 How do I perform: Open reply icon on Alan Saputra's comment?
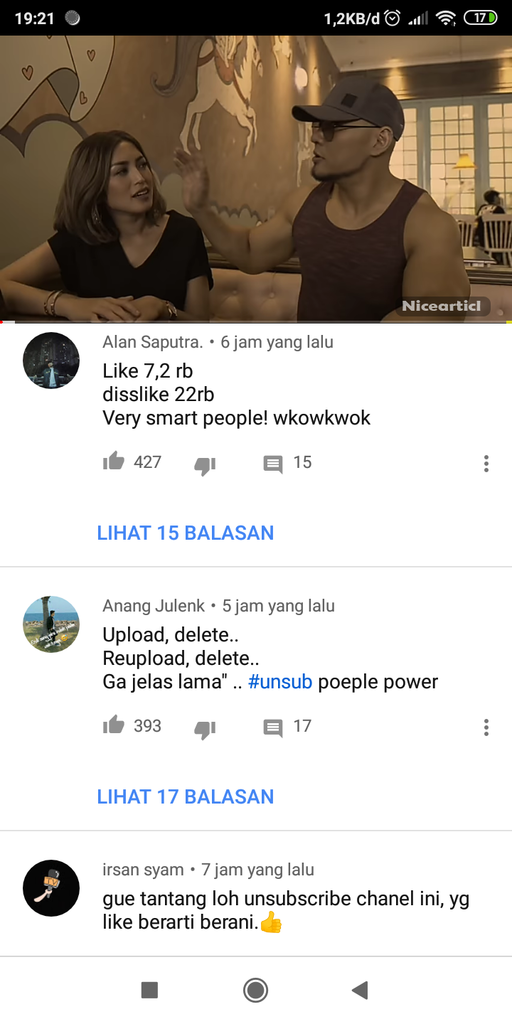pyautogui.click(x=273, y=464)
